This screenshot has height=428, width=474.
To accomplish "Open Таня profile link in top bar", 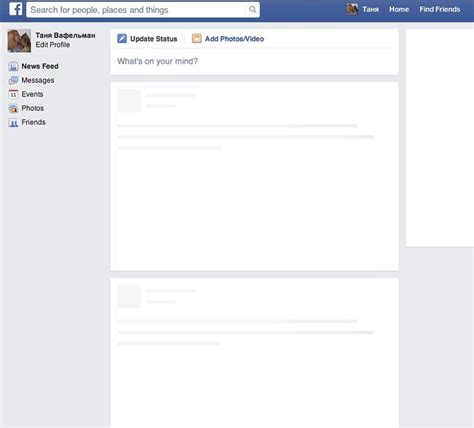I will click(370, 9).
